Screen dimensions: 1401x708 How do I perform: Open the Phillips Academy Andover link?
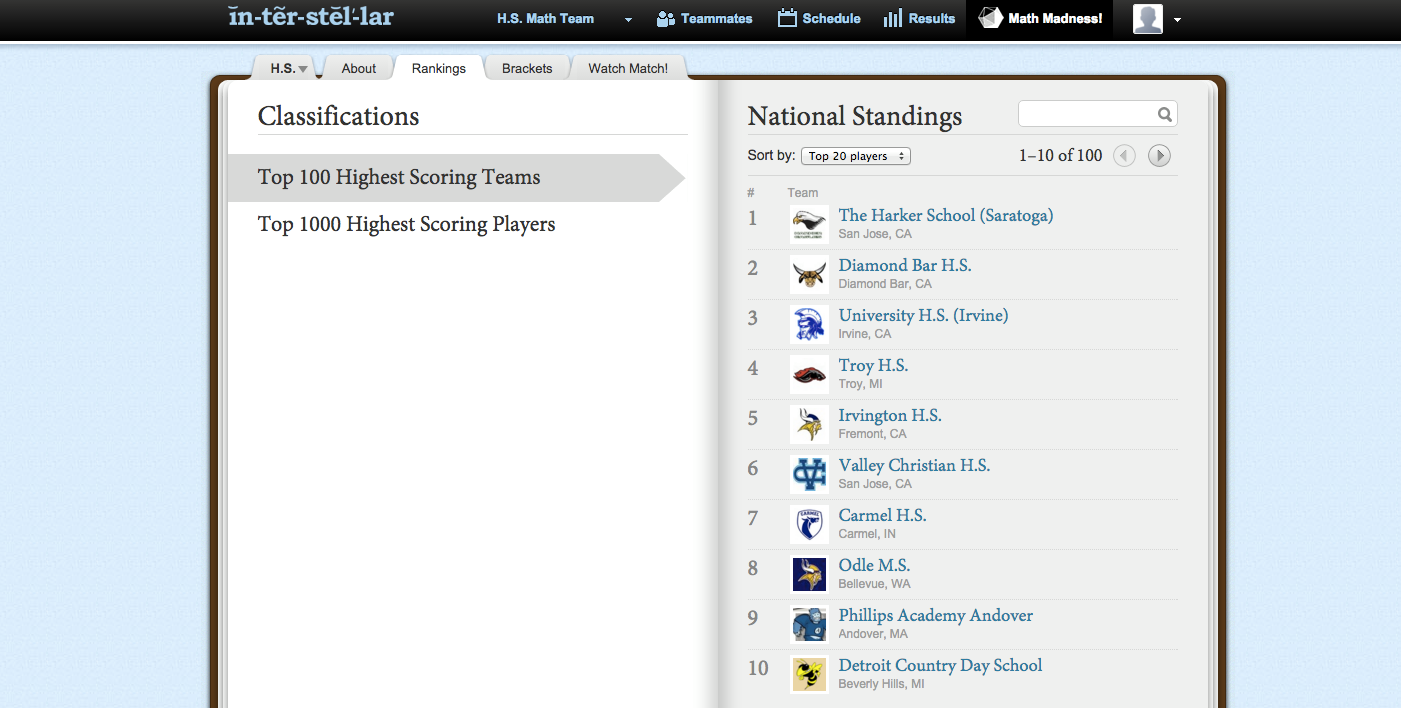[936, 615]
